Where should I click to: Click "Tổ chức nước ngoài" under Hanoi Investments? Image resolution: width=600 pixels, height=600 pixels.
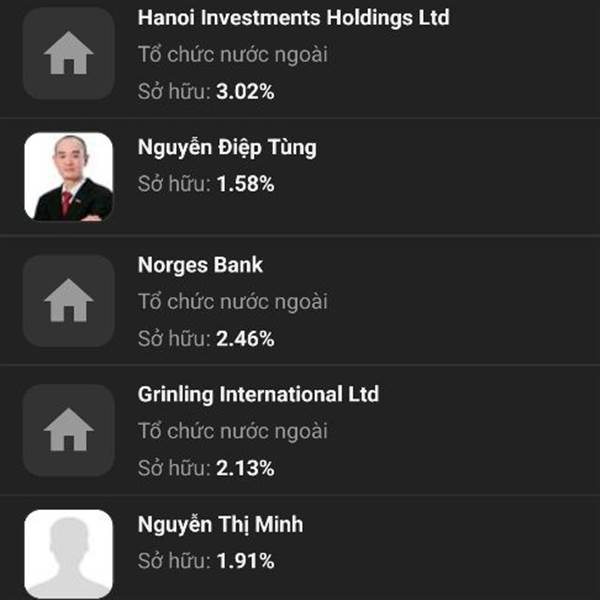coord(233,55)
